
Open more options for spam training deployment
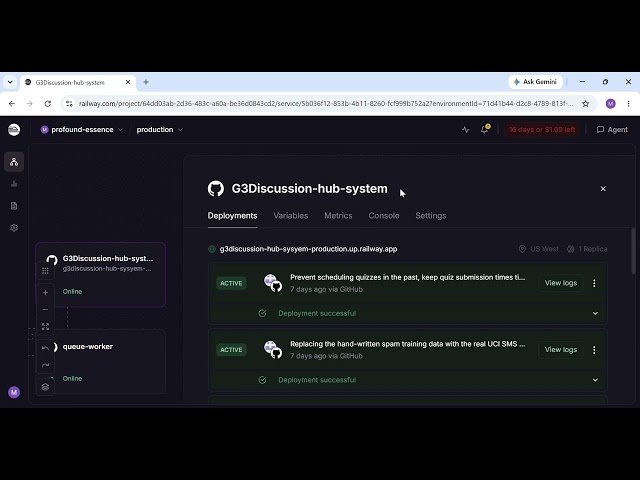[x=594, y=350]
